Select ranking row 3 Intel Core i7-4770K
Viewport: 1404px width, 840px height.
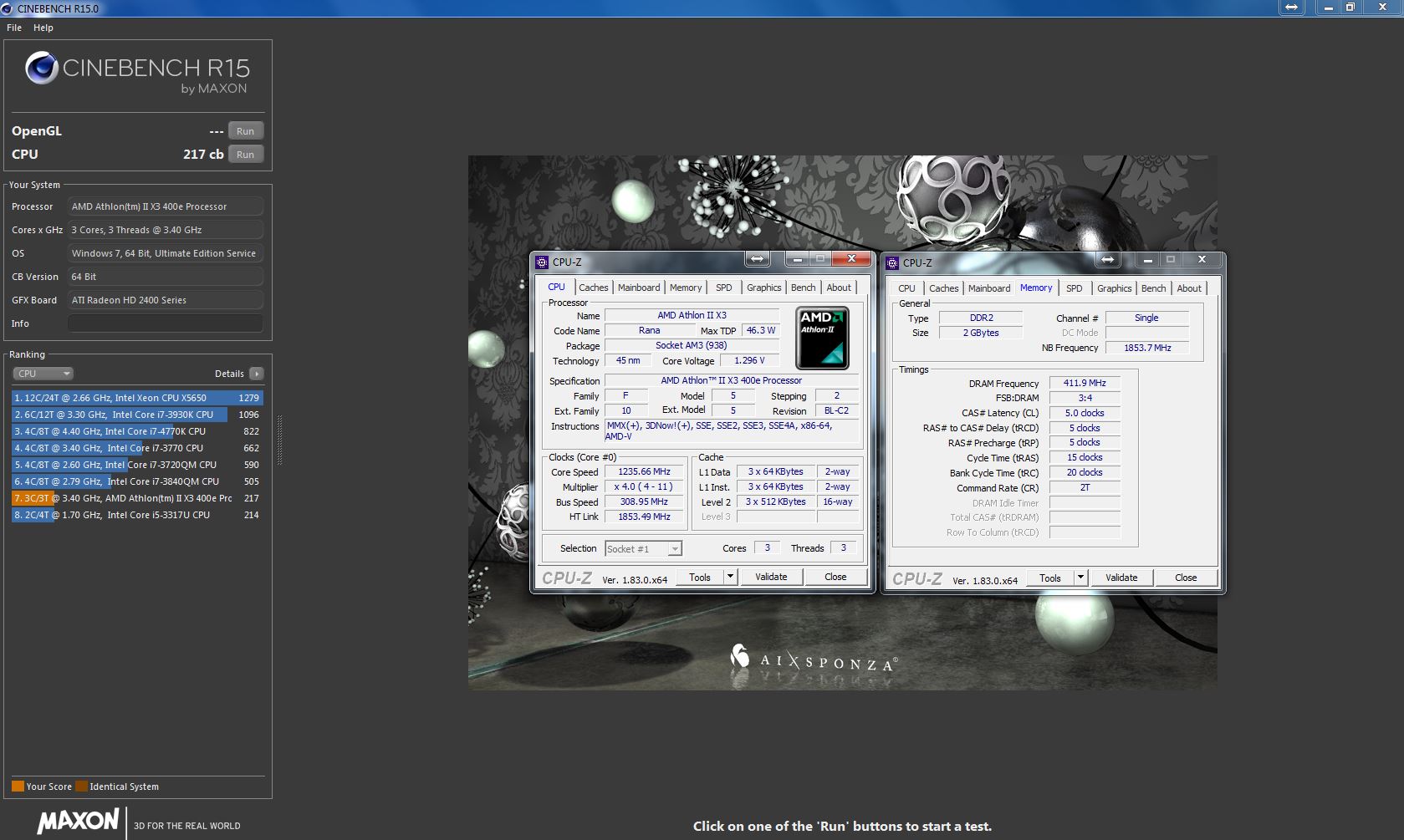click(137, 431)
